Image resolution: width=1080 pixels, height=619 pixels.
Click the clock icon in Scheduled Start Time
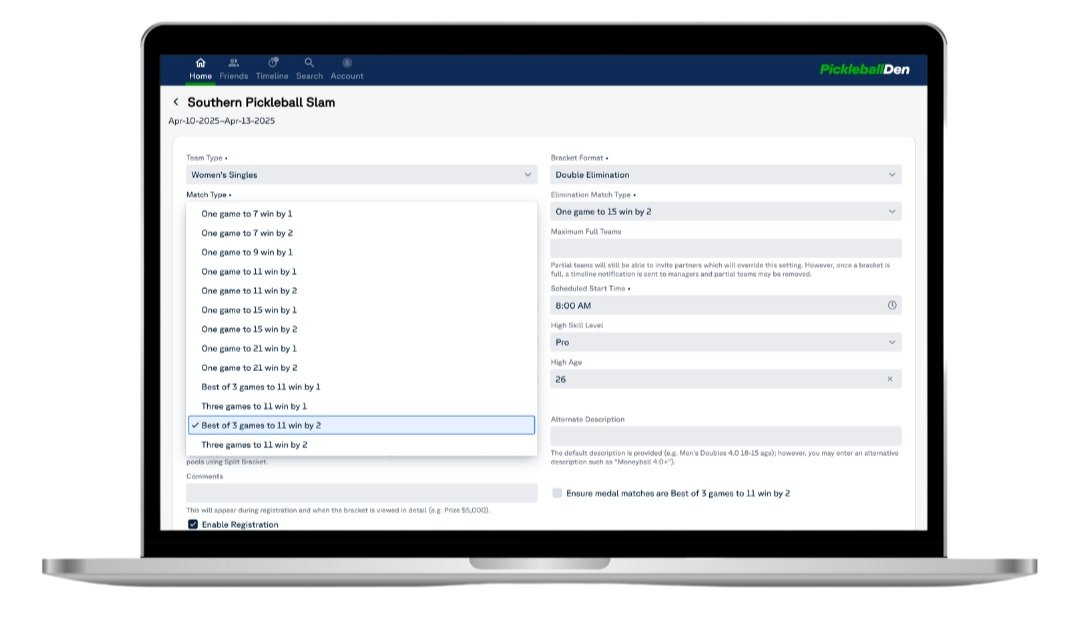892,305
